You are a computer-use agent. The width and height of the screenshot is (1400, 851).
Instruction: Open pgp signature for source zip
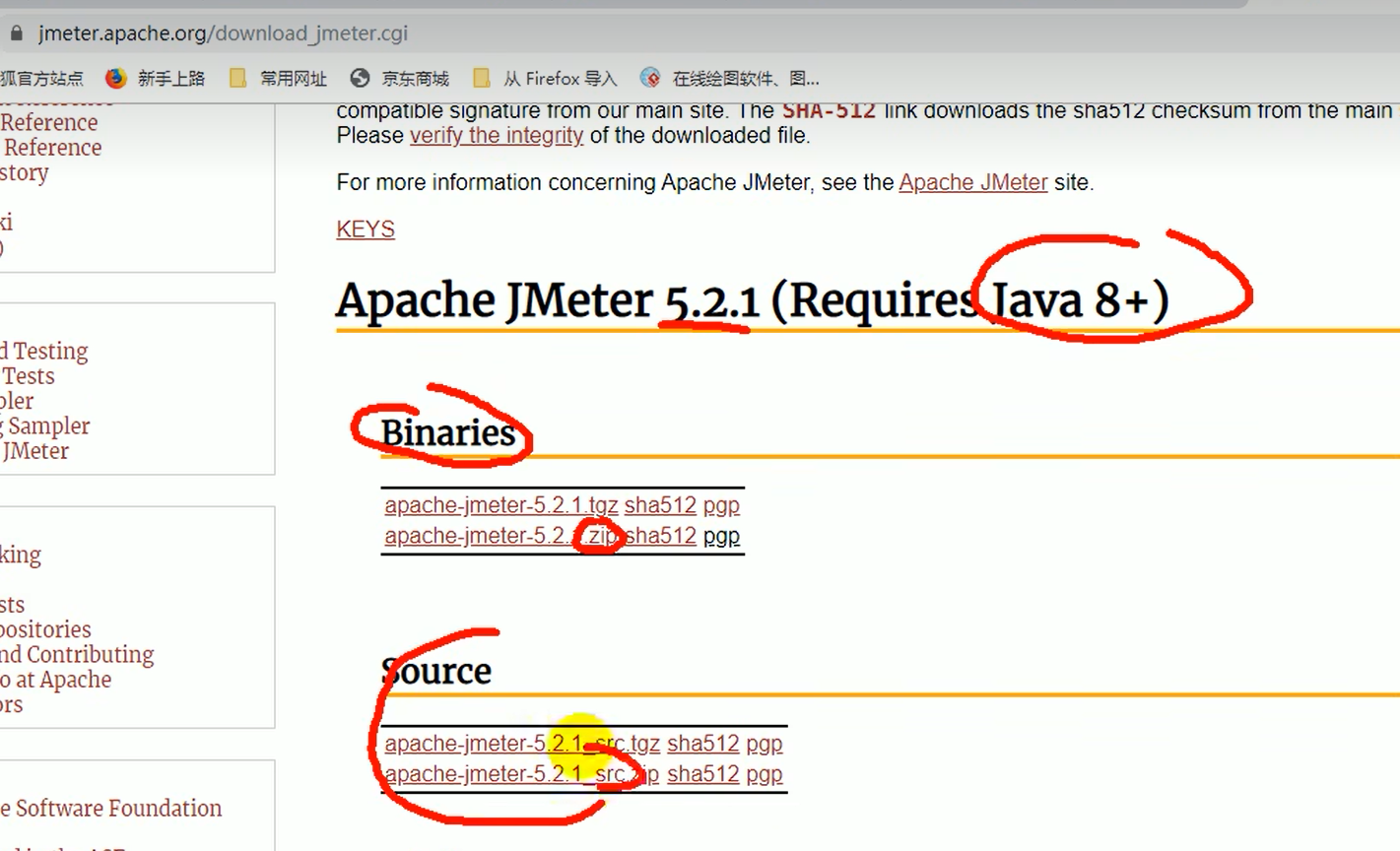coord(765,775)
